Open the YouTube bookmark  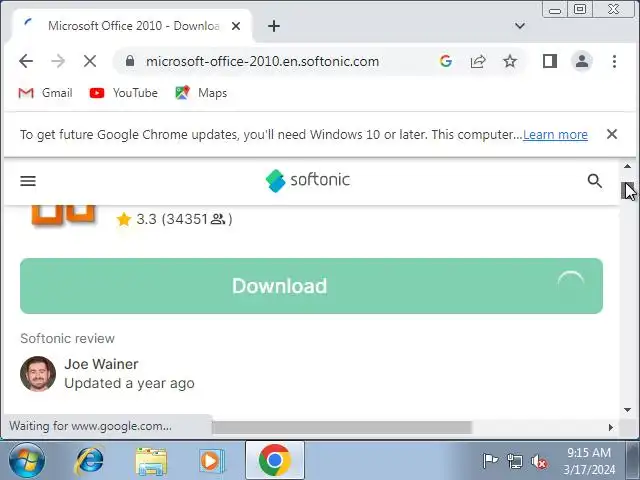(x=123, y=93)
